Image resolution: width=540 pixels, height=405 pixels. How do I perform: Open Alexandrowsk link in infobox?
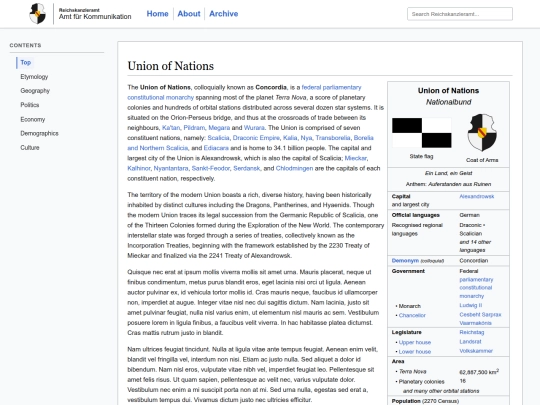coord(477,196)
